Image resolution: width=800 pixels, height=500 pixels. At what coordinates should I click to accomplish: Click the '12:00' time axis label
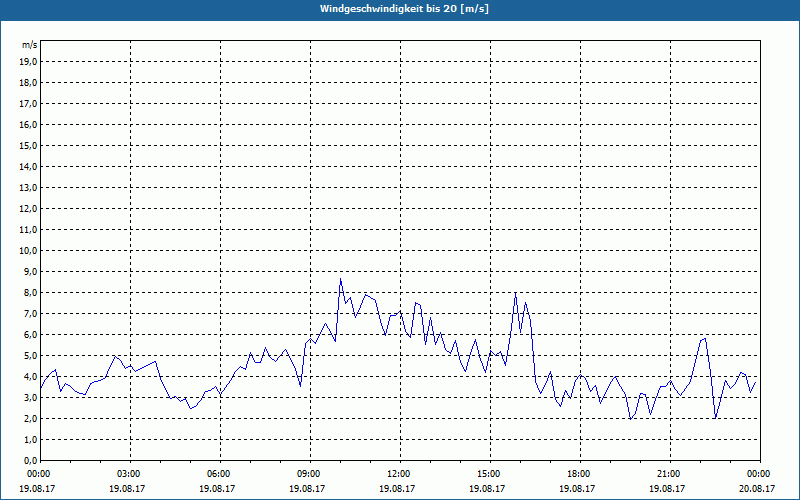(x=399, y=474)
